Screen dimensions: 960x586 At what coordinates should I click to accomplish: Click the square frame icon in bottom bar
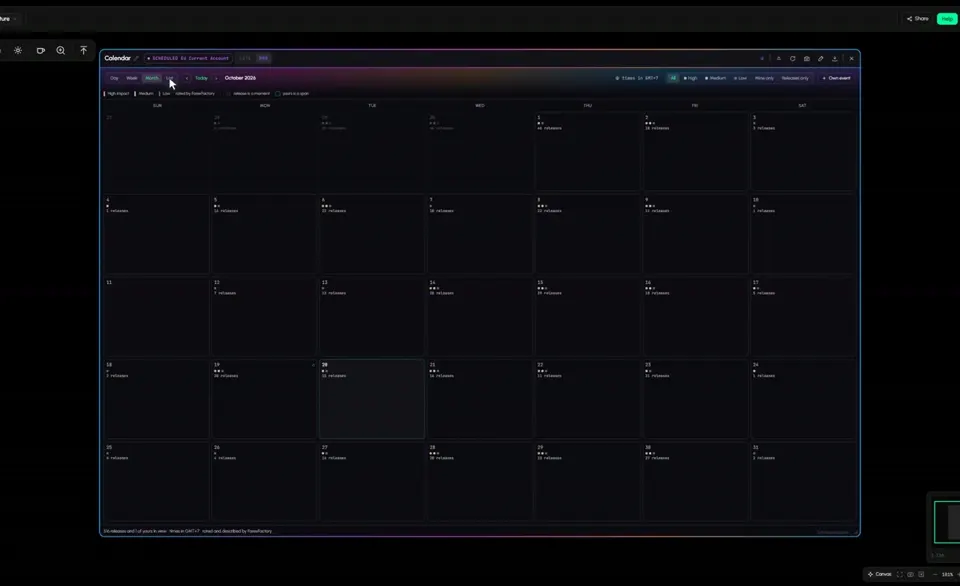(921, 574)
